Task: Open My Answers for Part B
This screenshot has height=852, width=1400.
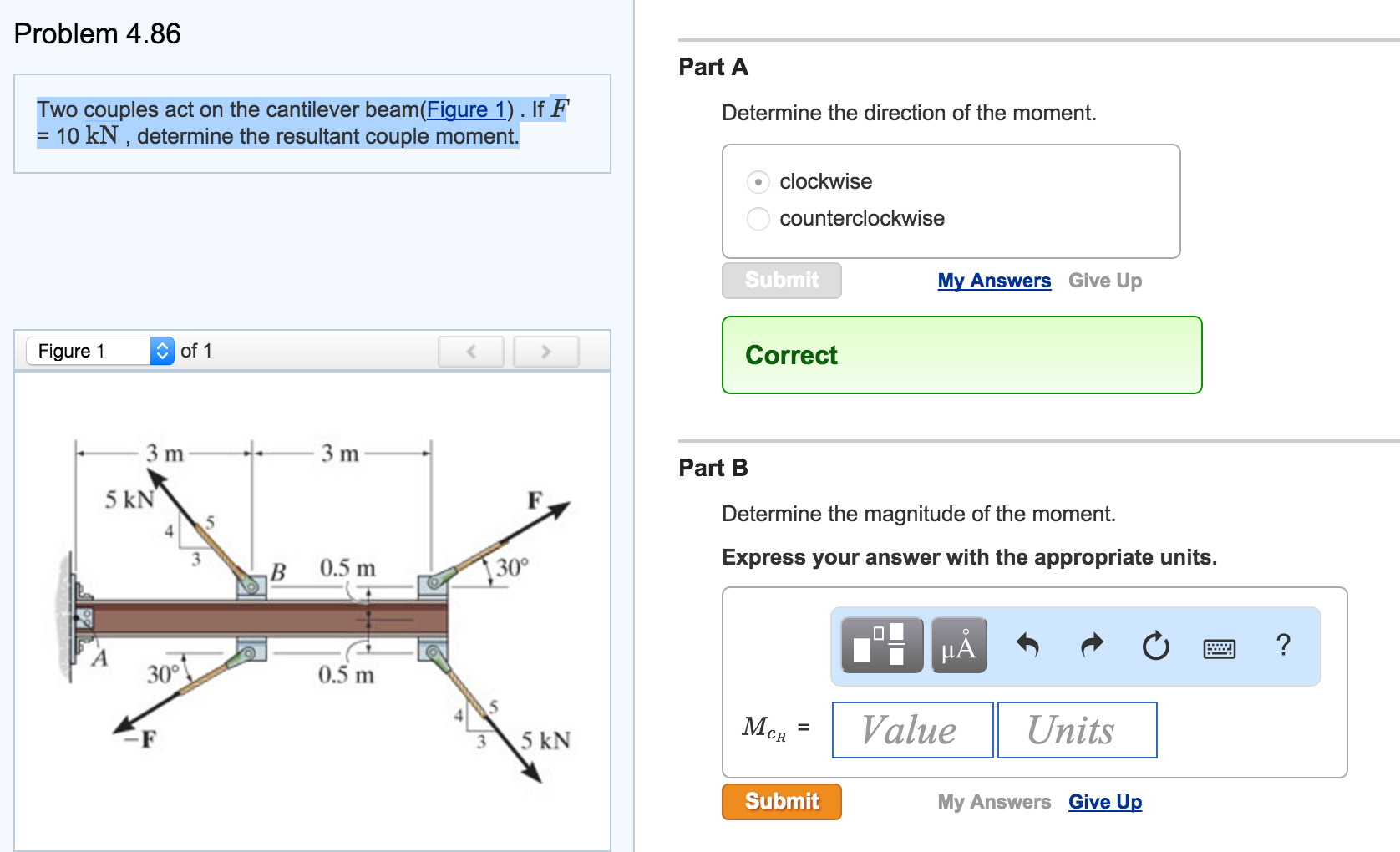Action: 993,801
